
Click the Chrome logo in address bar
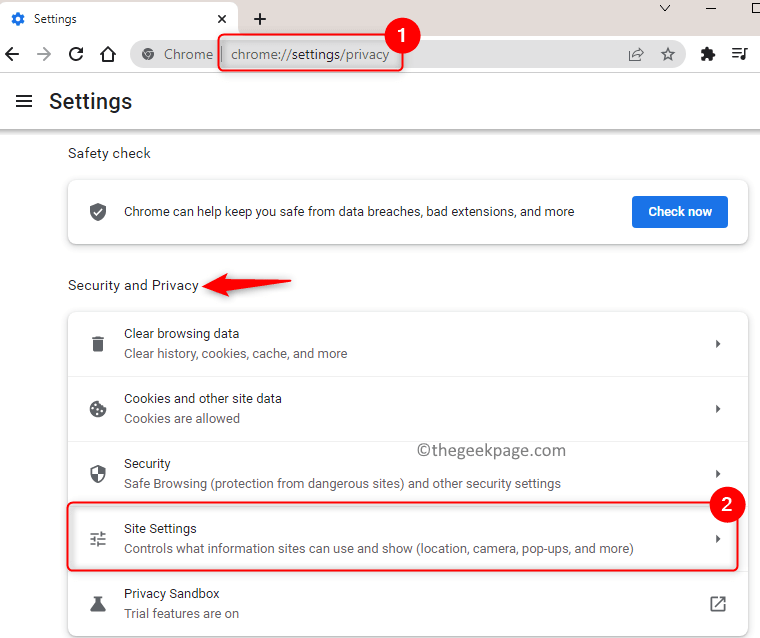click(148, 54)
